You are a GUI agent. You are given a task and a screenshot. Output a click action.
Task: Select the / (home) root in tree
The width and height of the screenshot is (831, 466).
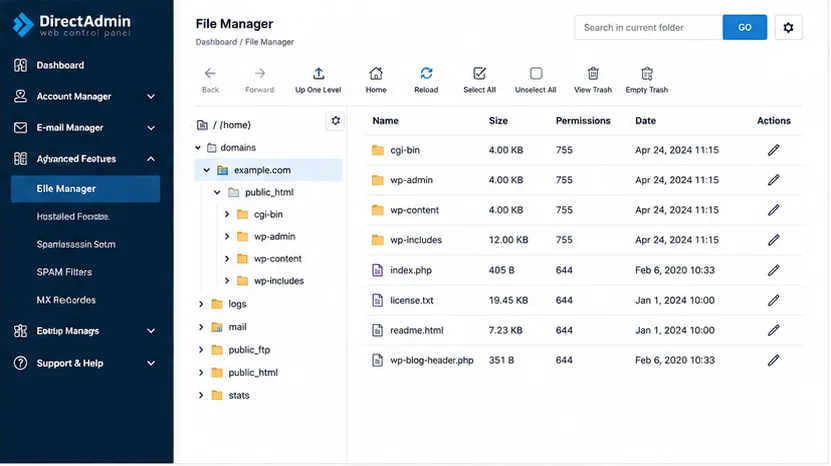coord(225,125)
